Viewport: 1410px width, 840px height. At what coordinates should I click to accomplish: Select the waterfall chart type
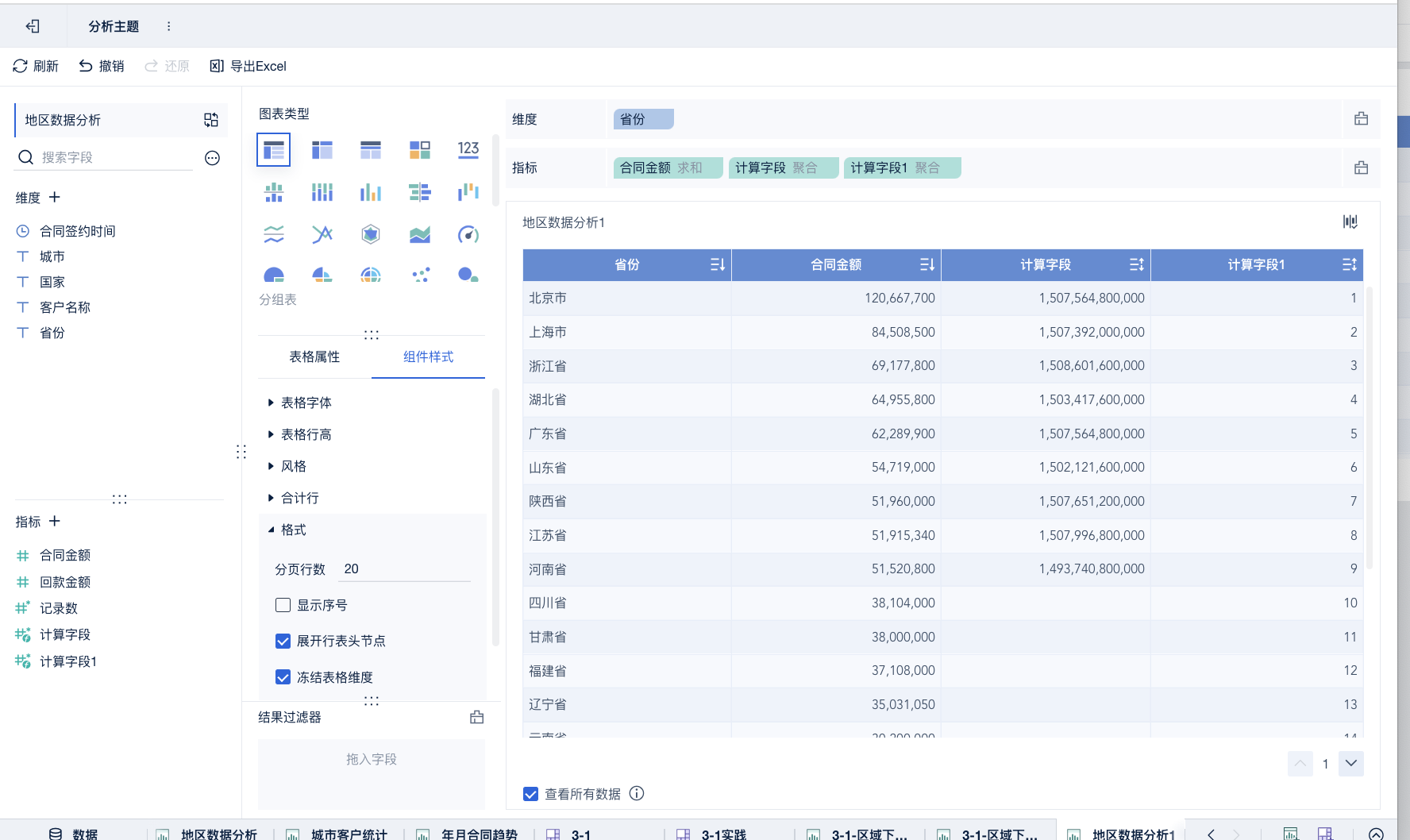(x=468, y=192)
